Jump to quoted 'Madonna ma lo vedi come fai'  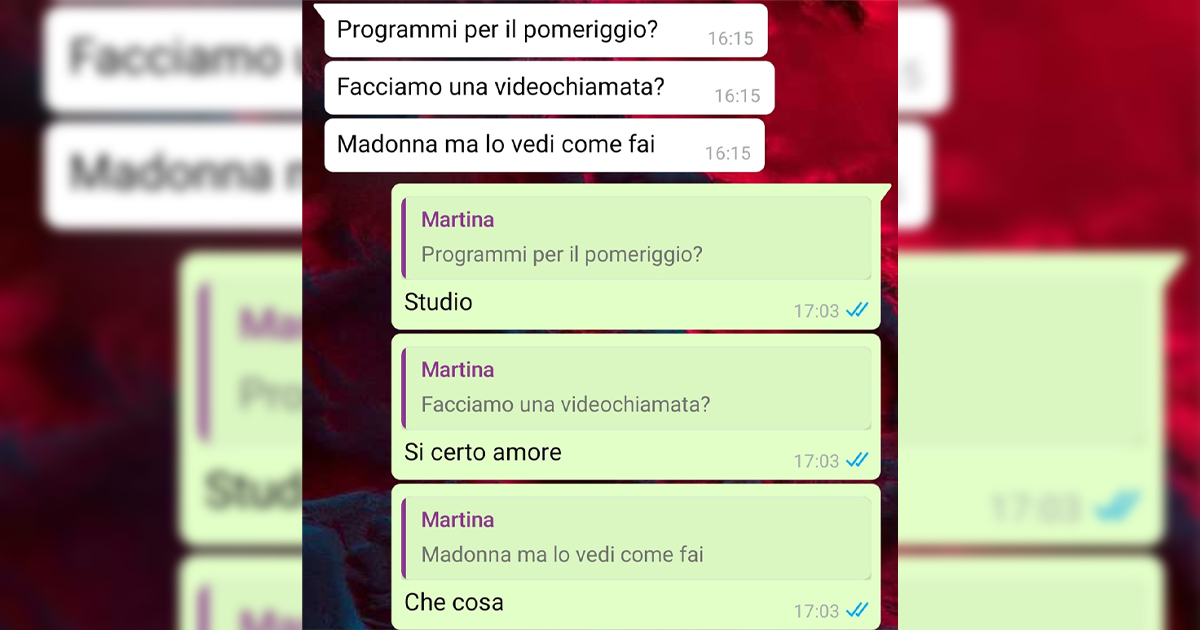click(x=637, y=538)
